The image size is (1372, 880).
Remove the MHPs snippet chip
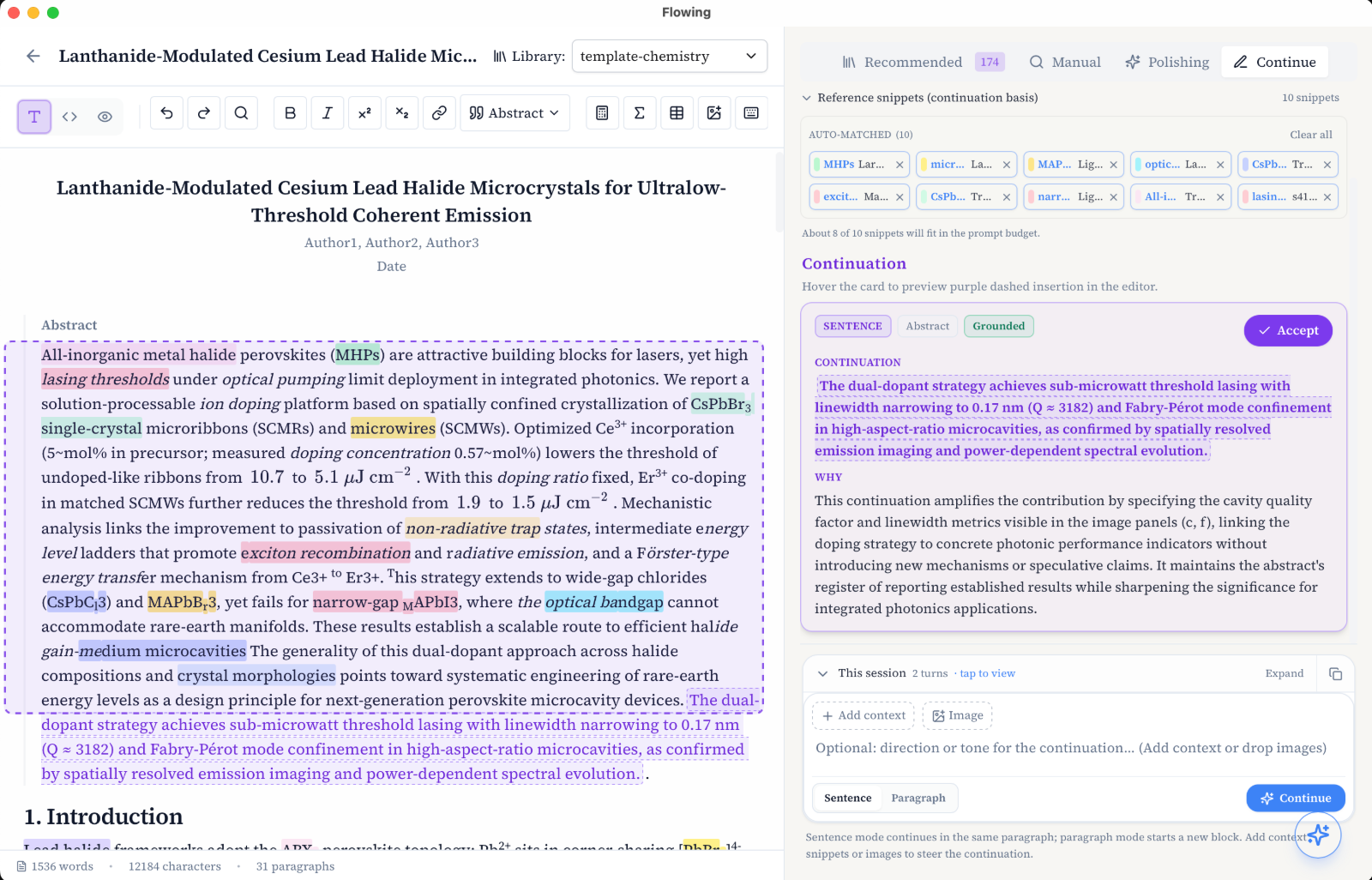(900, 165)
